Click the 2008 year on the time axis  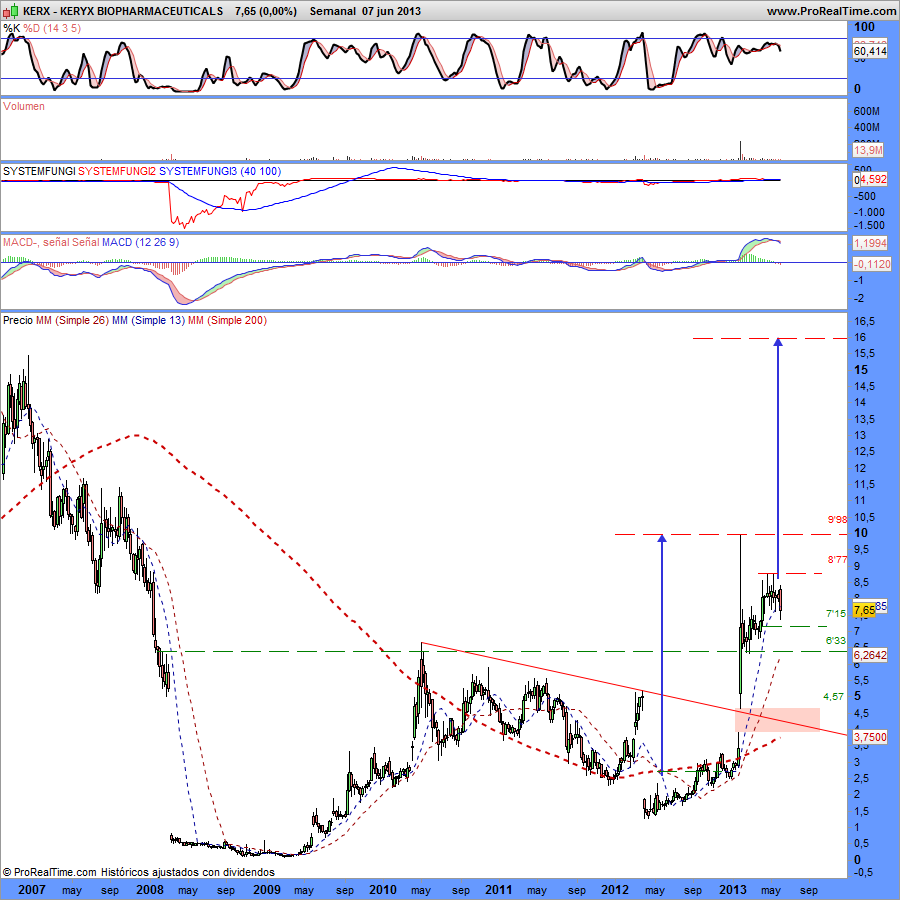click(150, 890)
